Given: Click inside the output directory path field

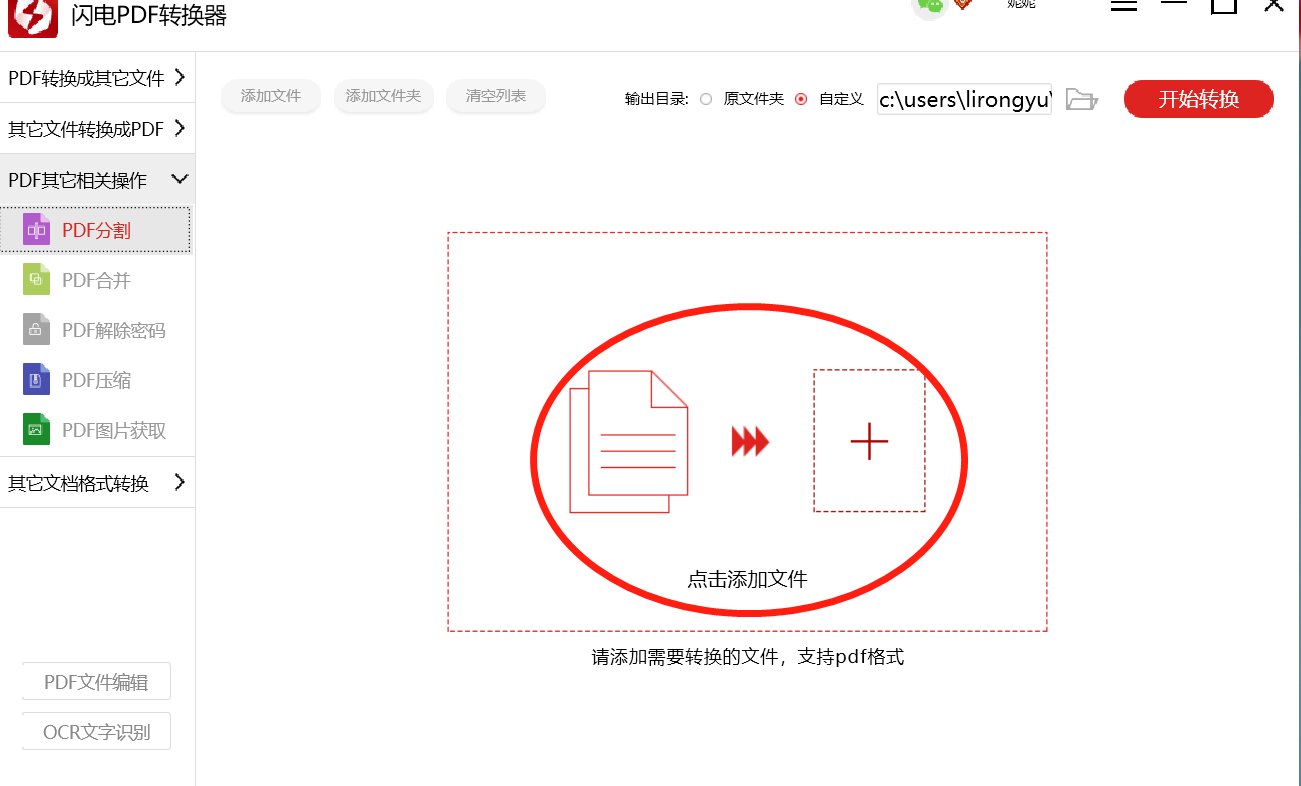Looking at the screenshot, I should 963,99.
